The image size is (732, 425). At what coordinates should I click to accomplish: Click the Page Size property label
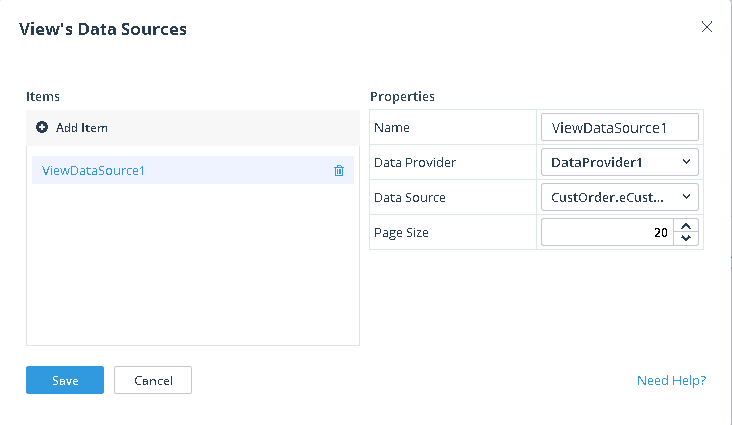pos(400,232)
